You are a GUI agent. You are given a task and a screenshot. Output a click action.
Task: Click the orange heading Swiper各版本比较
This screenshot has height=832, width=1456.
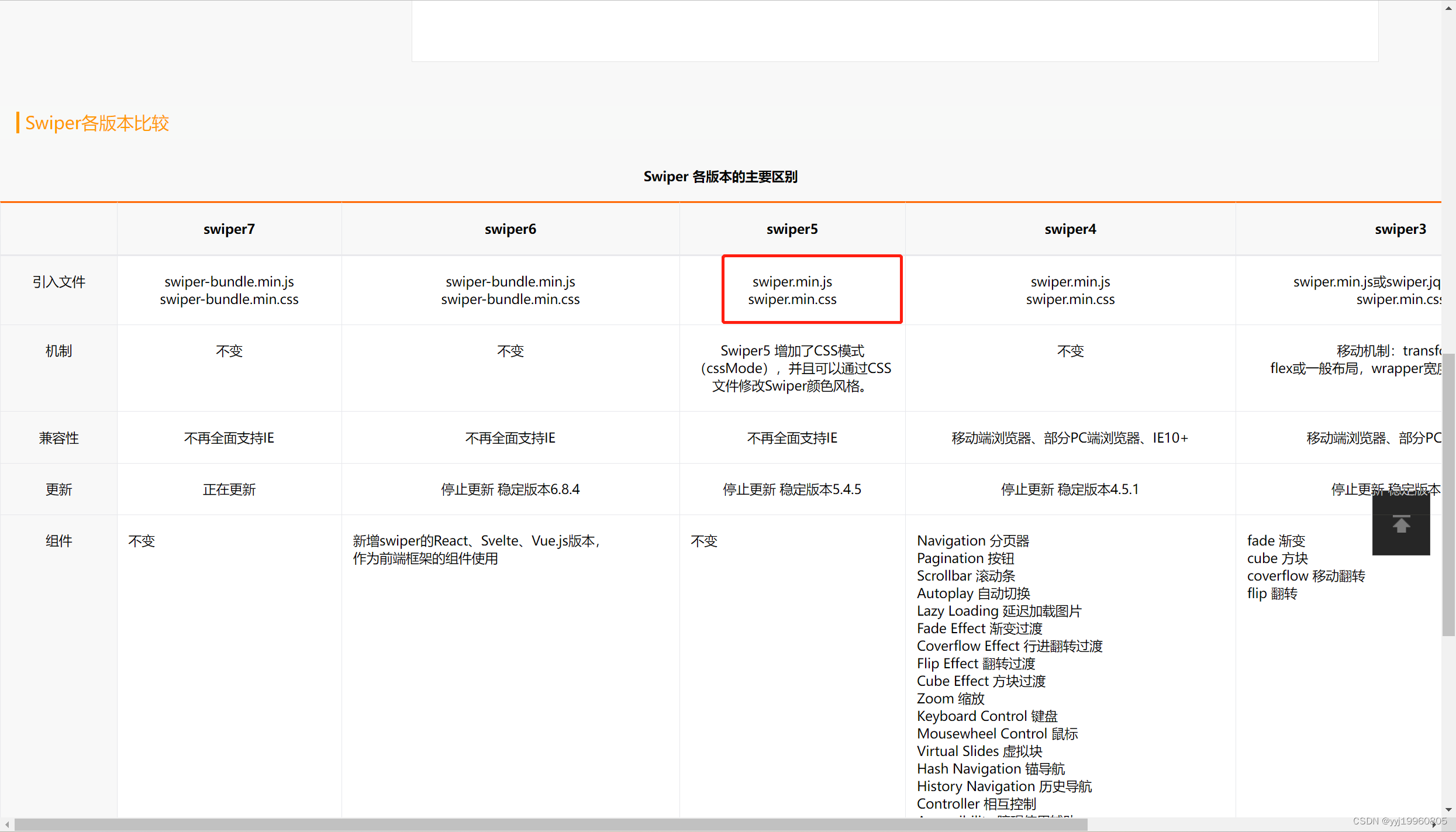tap(97, 123)
